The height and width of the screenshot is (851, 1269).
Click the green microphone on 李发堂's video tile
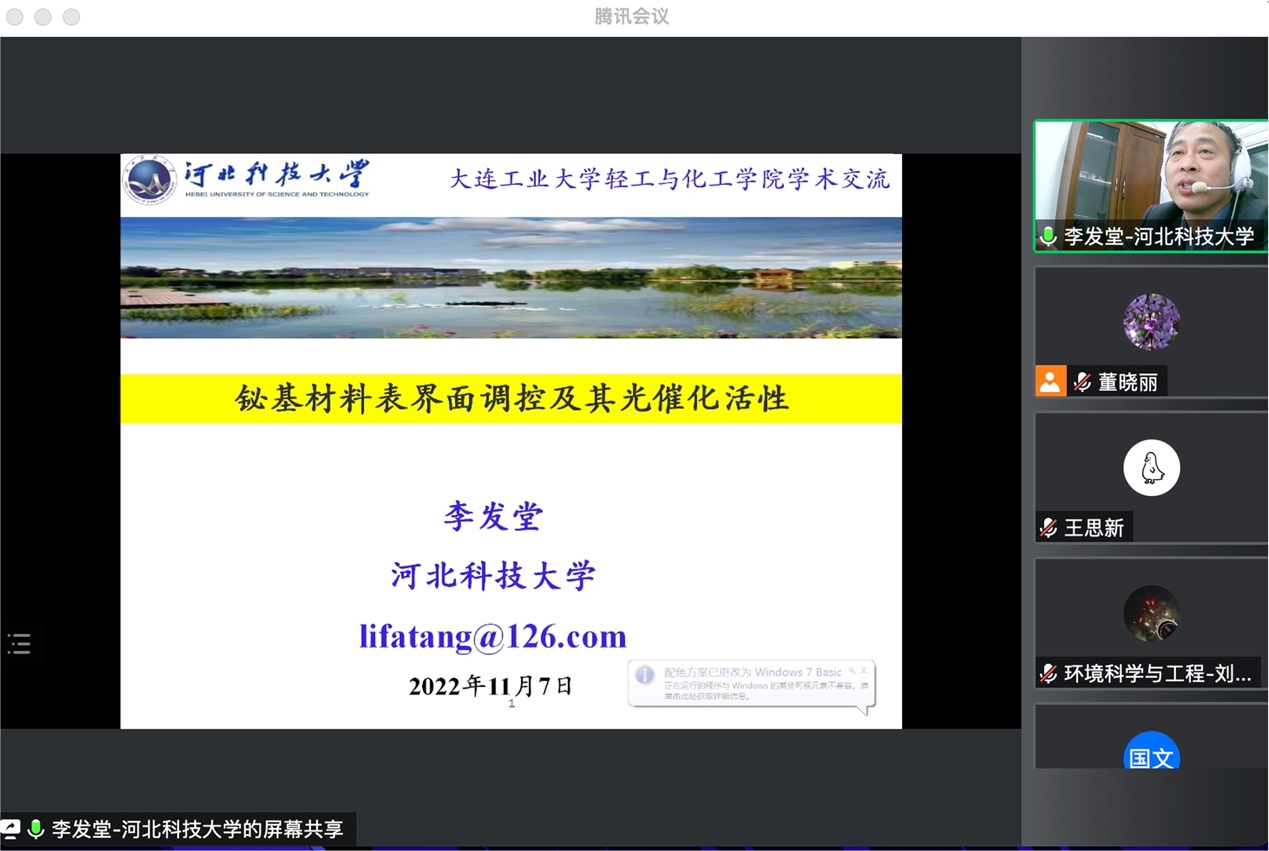pos(1048,237)
